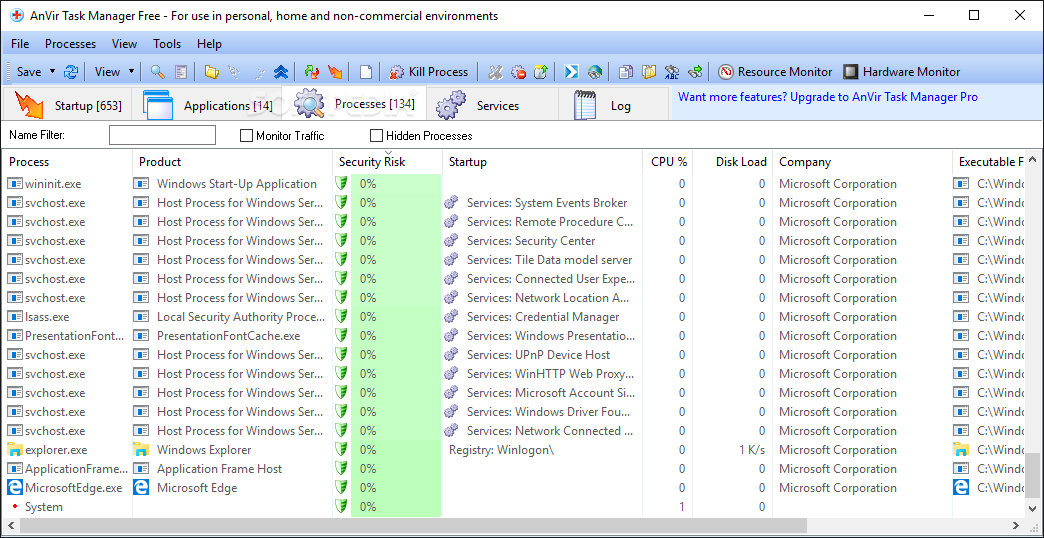Click the Save toolbar button

28,72
